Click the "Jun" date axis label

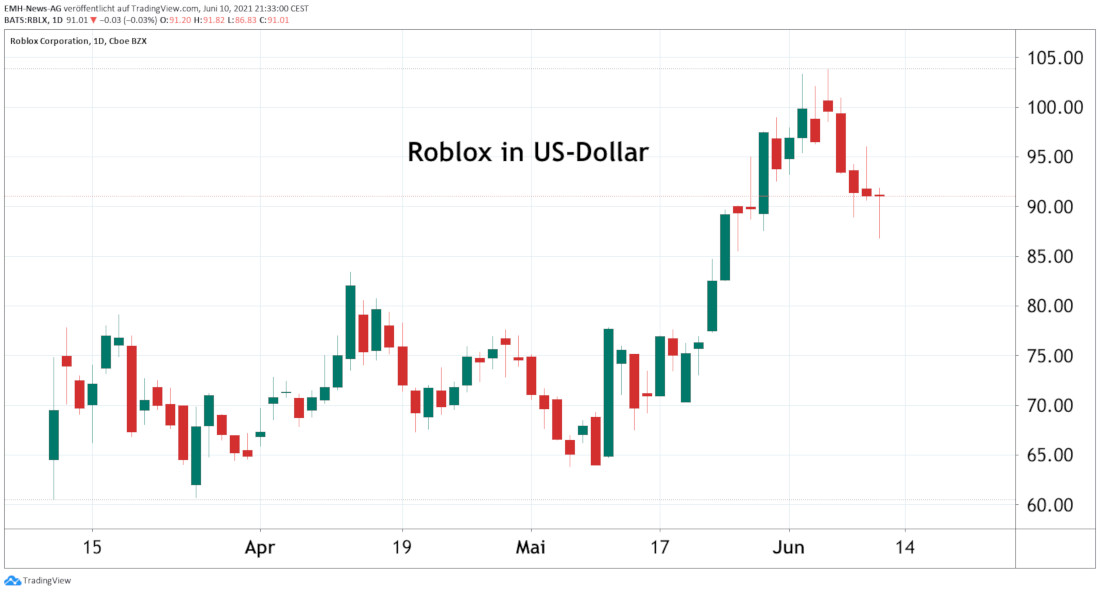pyautogui.click(x=789, y=548)
